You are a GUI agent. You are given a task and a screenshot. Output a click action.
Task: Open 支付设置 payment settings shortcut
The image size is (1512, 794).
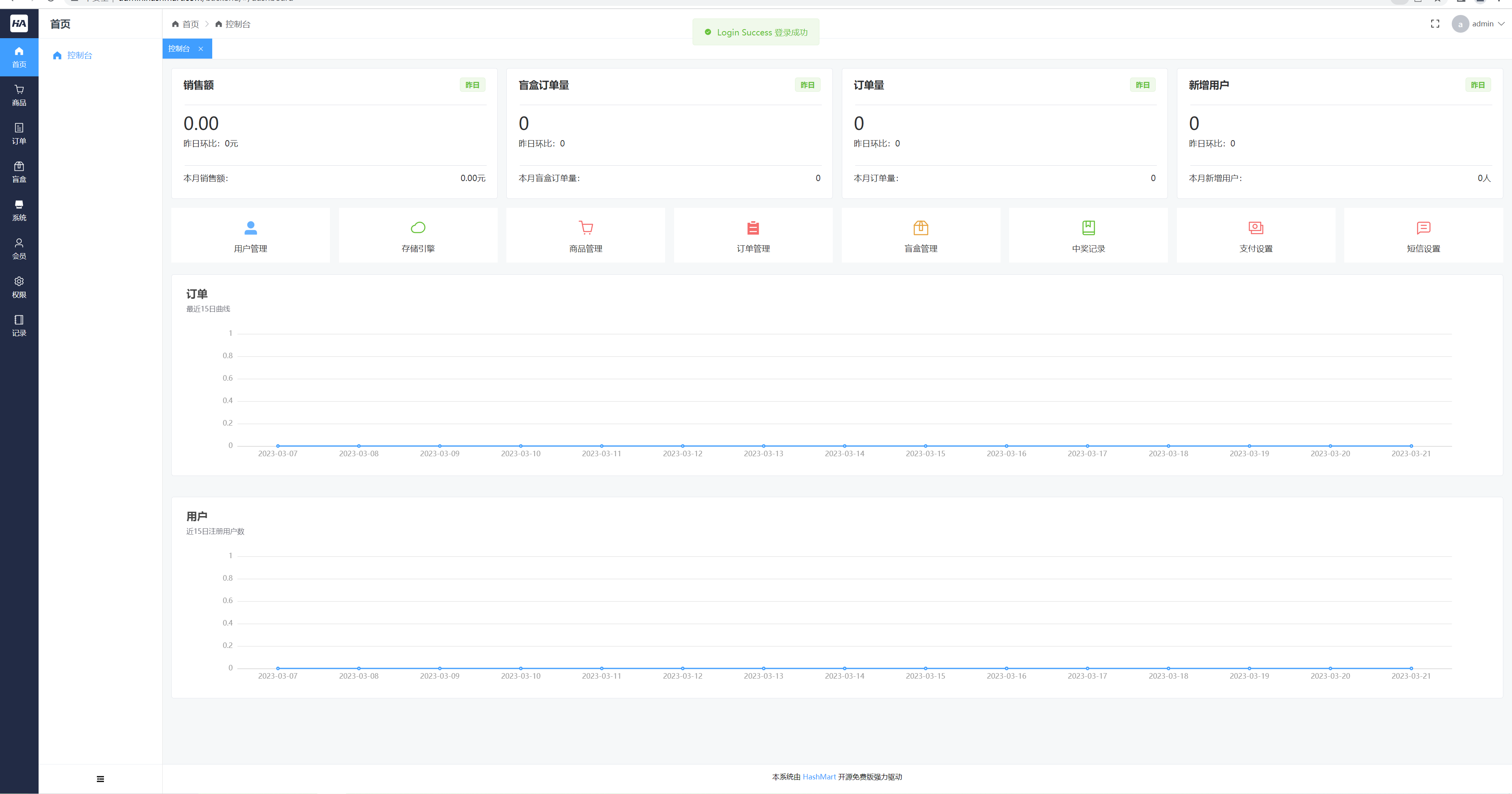click(1256, 236)
